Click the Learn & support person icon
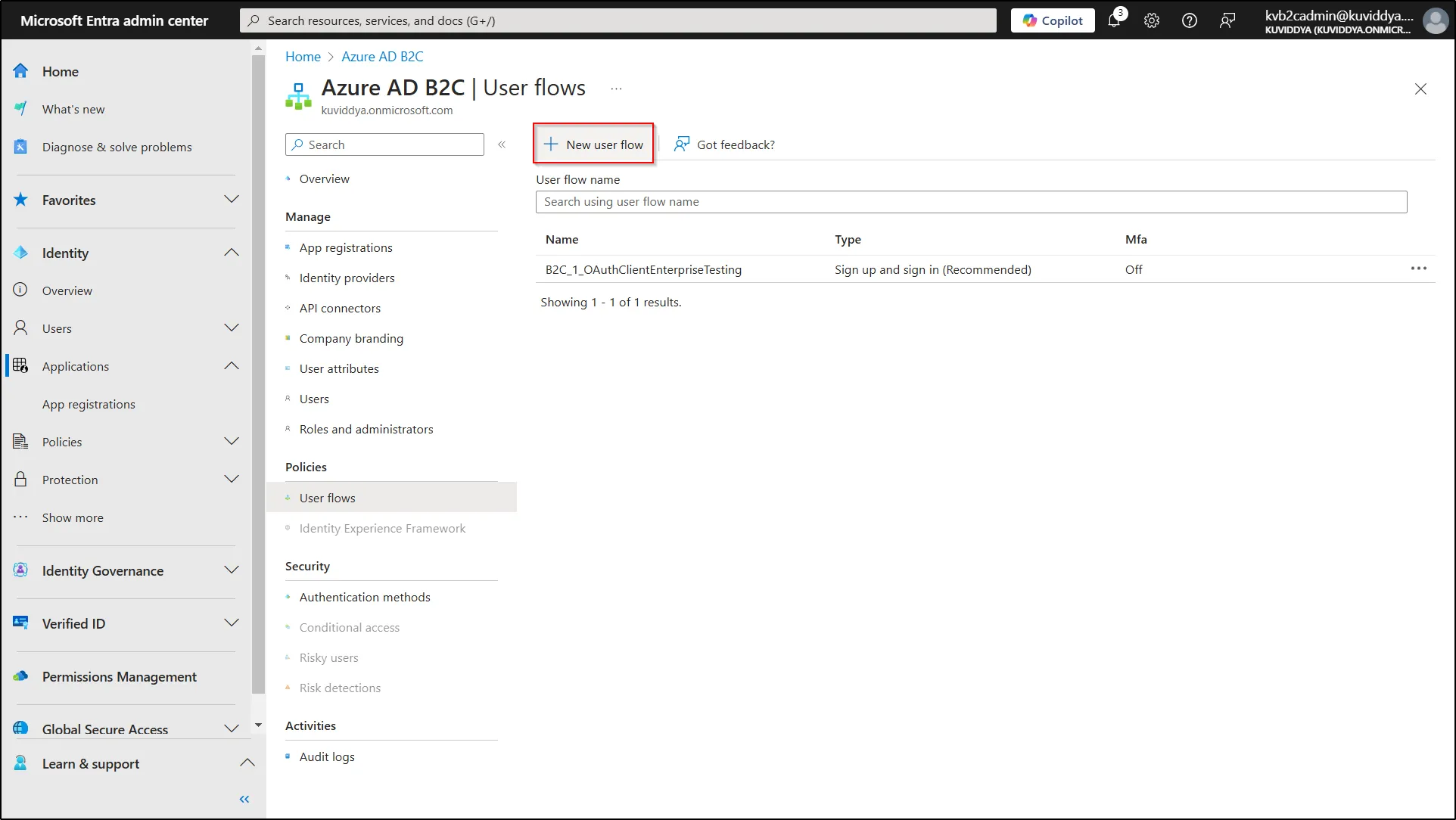The image size is (1456, 820). click(x=20, y=763)
